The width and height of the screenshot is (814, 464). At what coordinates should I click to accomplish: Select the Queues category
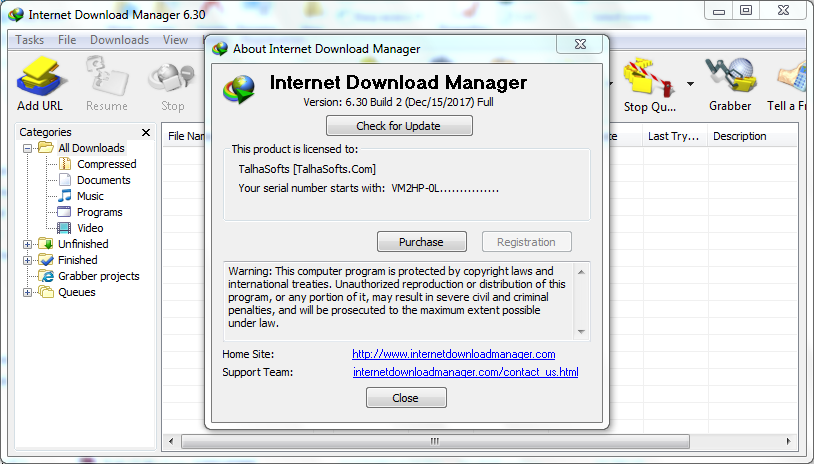tap(76, 292)
